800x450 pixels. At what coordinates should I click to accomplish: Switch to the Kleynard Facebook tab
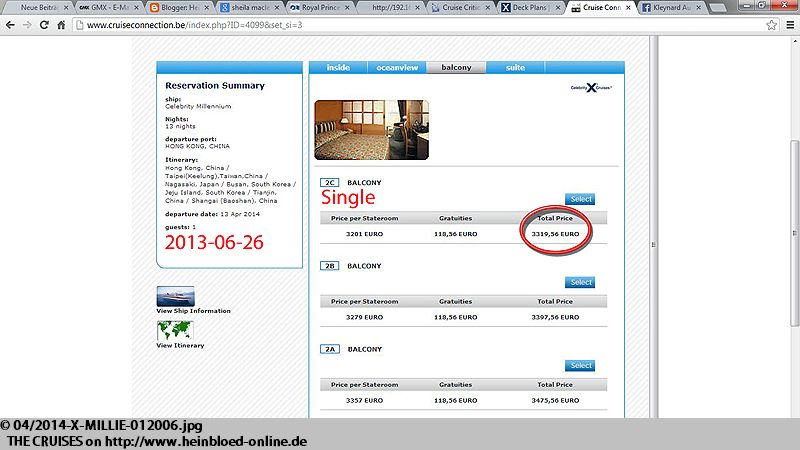coord(671,8)
